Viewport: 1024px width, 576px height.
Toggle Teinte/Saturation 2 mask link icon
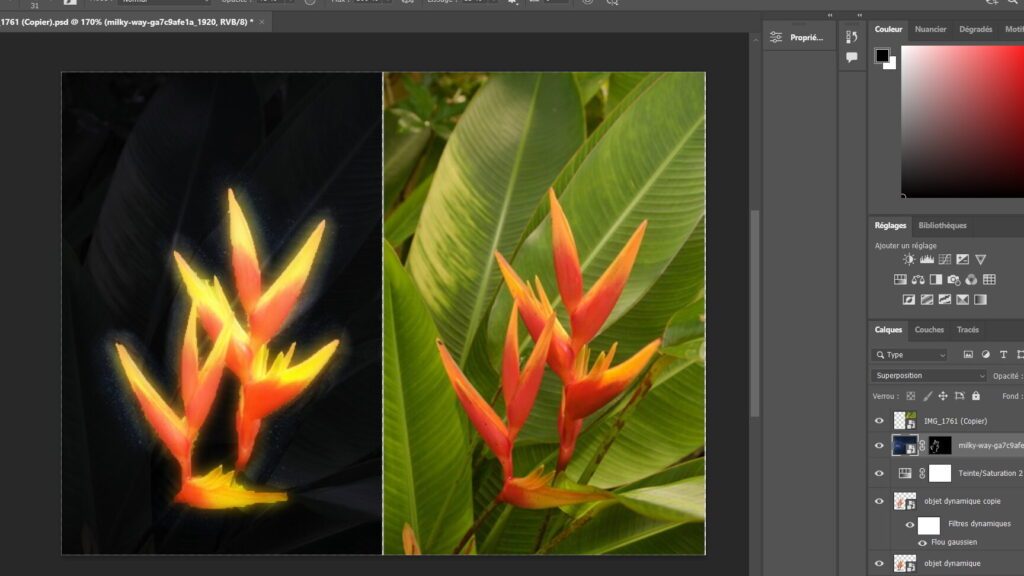point(922,473)
